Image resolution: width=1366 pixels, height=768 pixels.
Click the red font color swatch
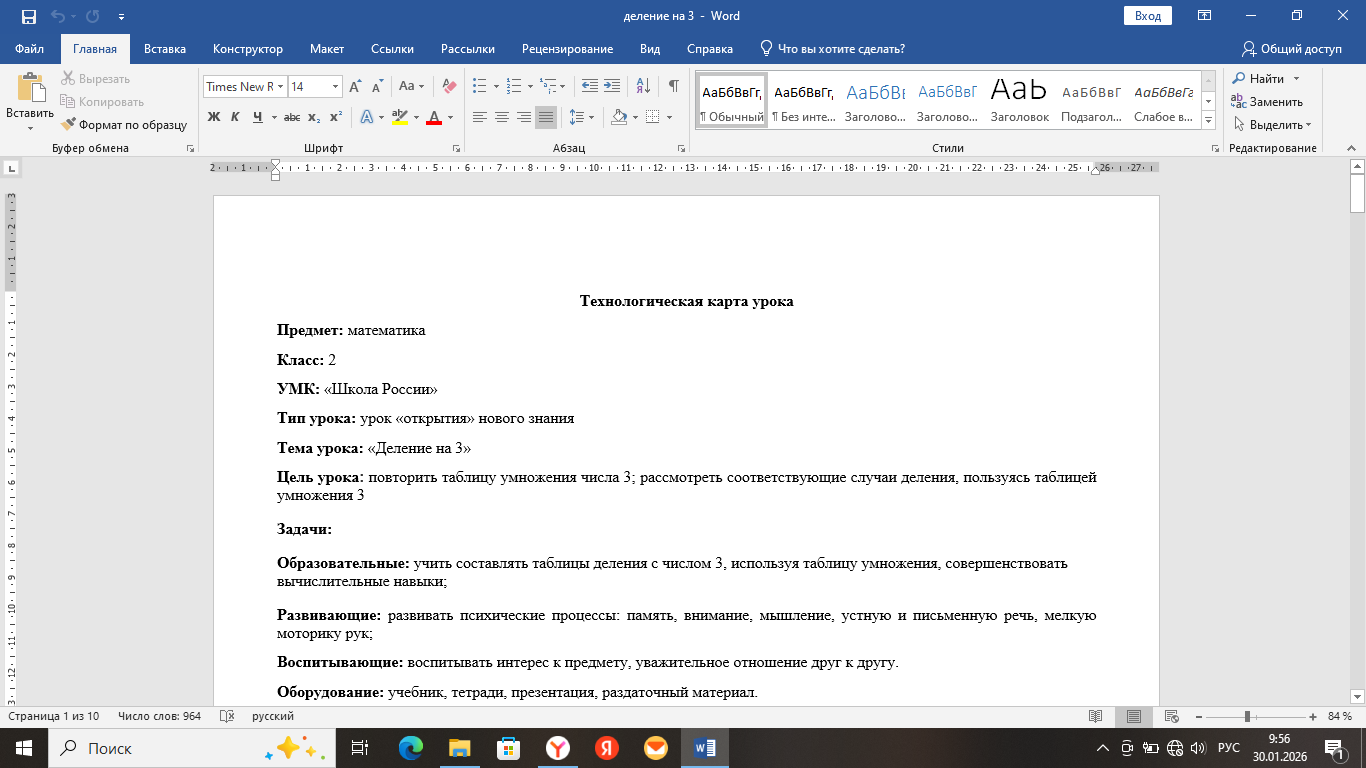click(x=434, y=118)
